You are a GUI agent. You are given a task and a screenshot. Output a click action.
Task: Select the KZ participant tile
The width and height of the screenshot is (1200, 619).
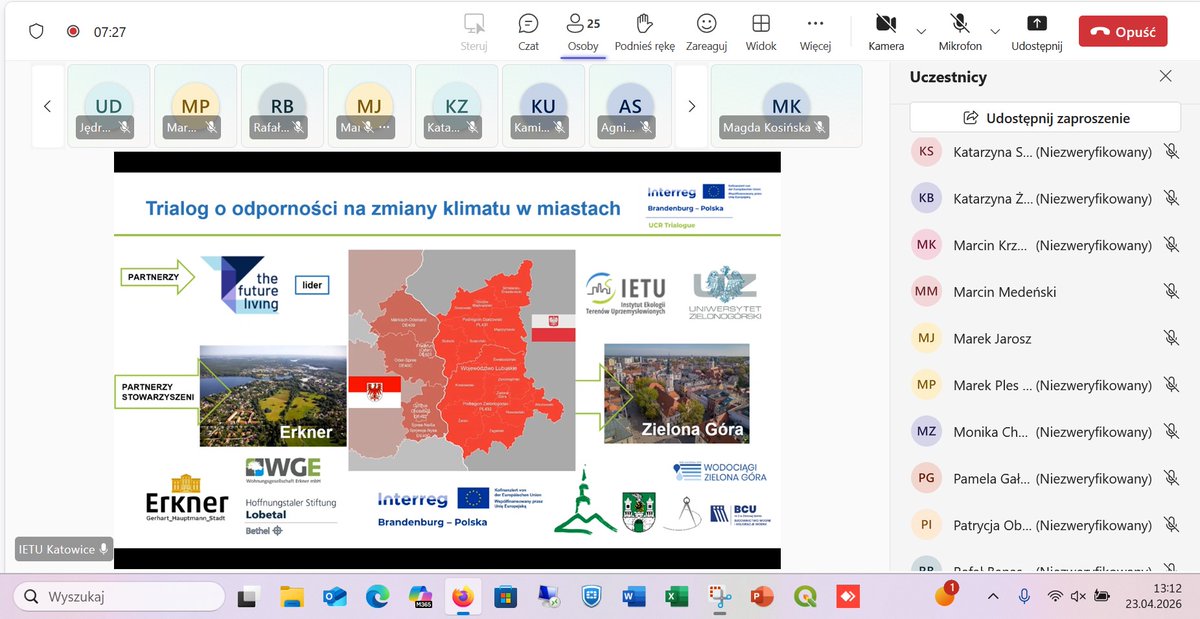tap(457, 105)
